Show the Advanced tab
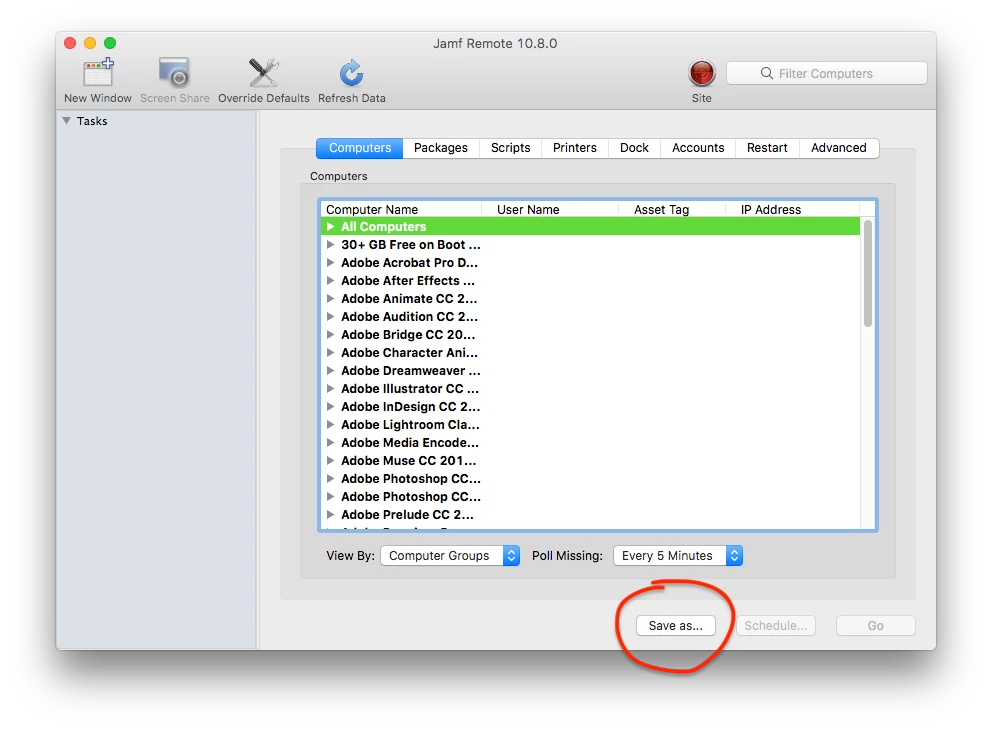The image size is (992, 730). point(838,148)
